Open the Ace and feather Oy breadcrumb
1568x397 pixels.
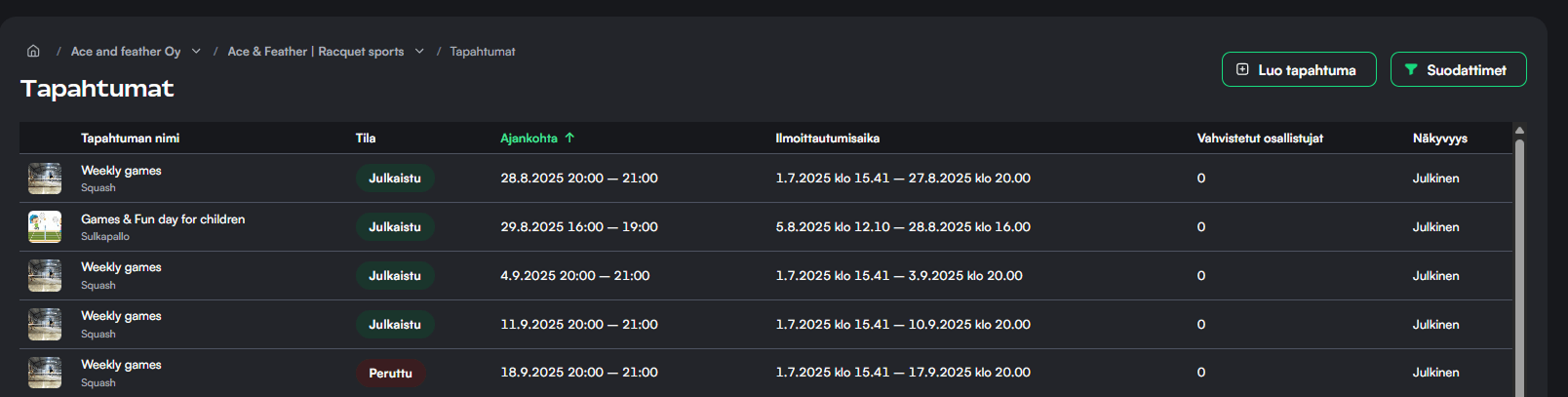point(126,52)
